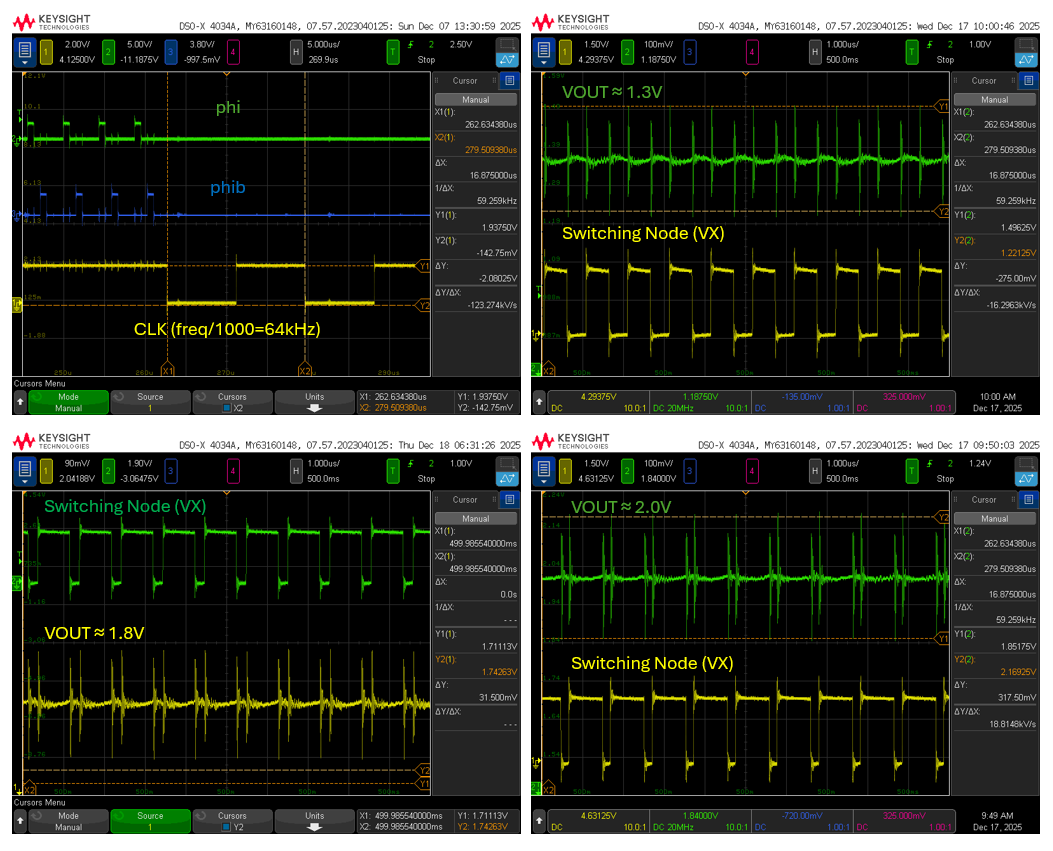Image resolution: width=1053 pixels, height=851 pixels.
Task: Open the main menu in the top-left scope panel
Action: coord(24,50)
